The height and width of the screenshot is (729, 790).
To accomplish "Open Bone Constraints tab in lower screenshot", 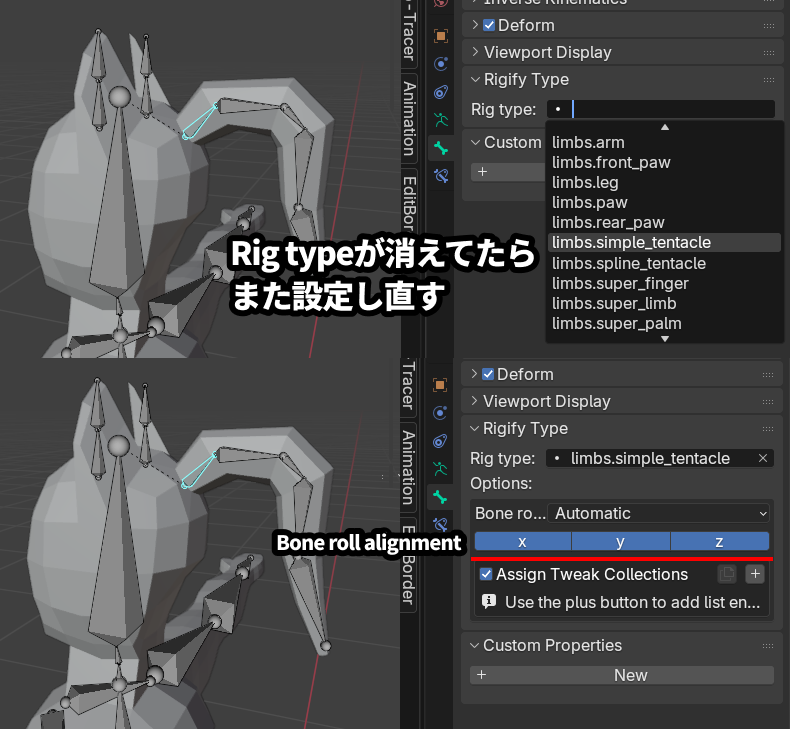I will pyautogui.click(x=440, y=525).
